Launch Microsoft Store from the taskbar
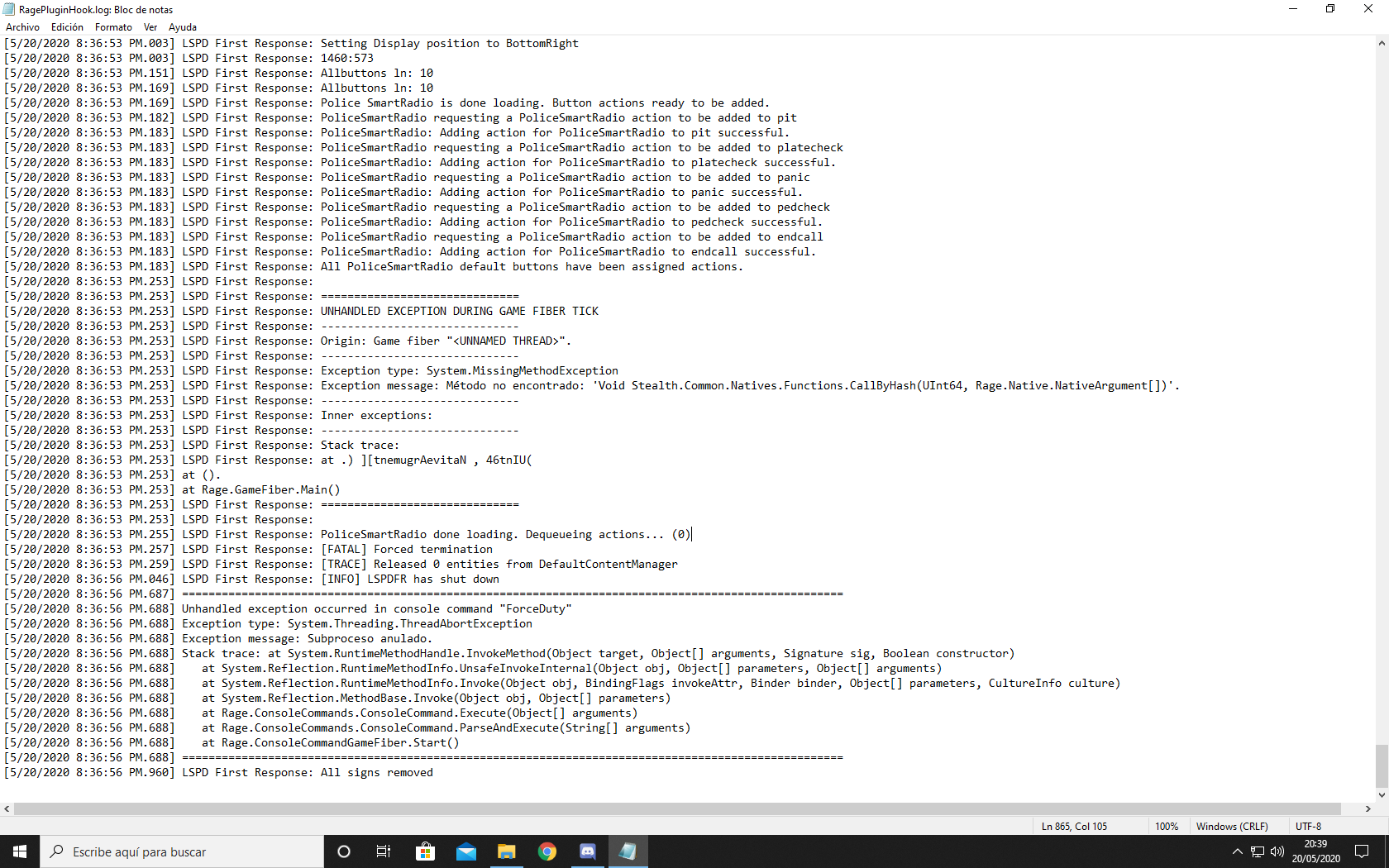 (425, 851)
